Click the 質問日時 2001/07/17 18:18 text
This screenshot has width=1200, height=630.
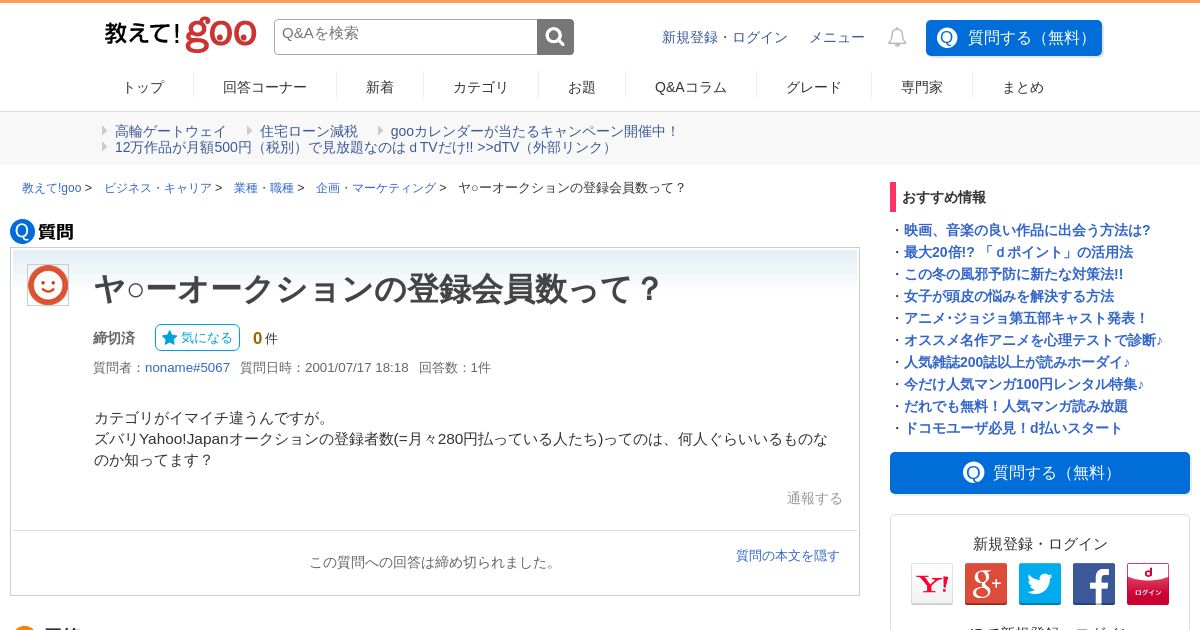coord(324,367)
